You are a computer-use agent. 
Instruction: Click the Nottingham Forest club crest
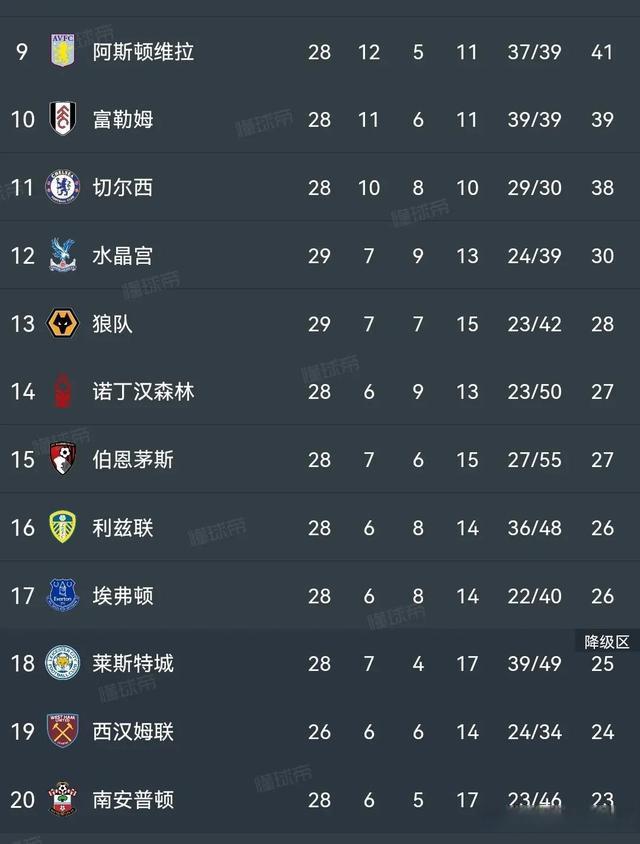pos(63,391)
